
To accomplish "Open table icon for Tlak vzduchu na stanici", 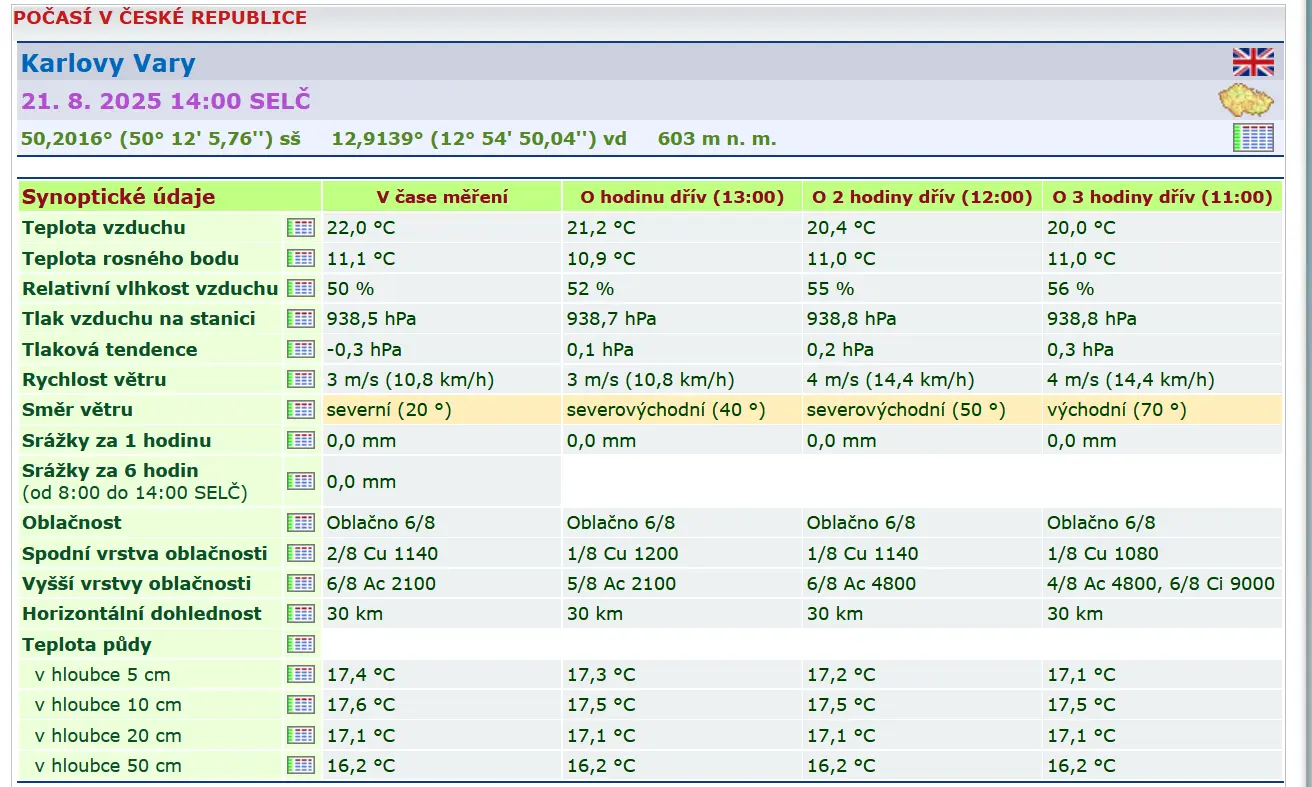I will pos(300,319).
